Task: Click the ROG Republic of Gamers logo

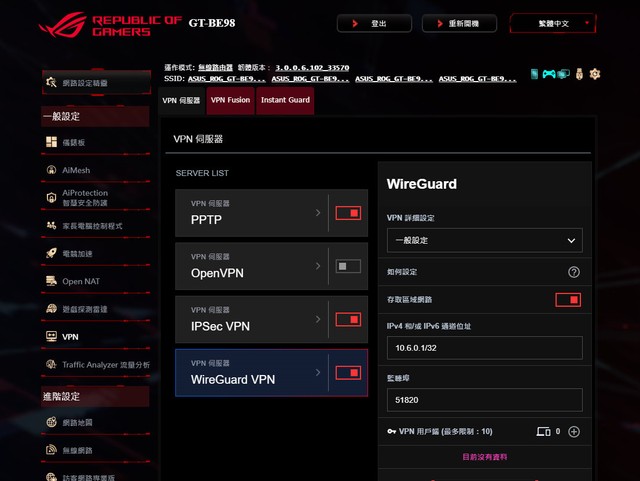Action: tap(110, 24)
